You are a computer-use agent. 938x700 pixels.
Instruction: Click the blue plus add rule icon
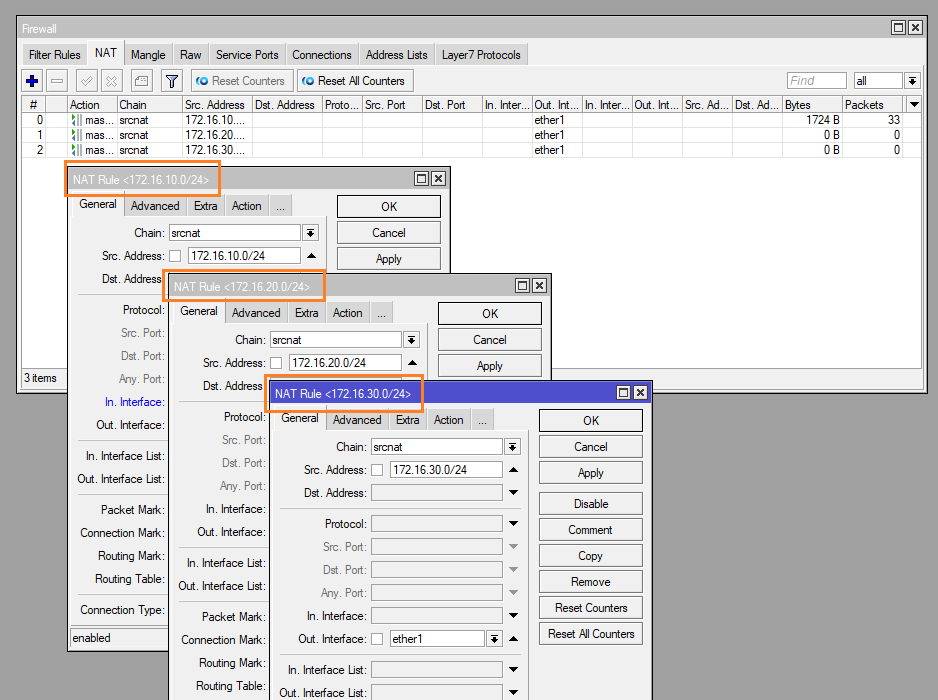click(x=33, y=81)
